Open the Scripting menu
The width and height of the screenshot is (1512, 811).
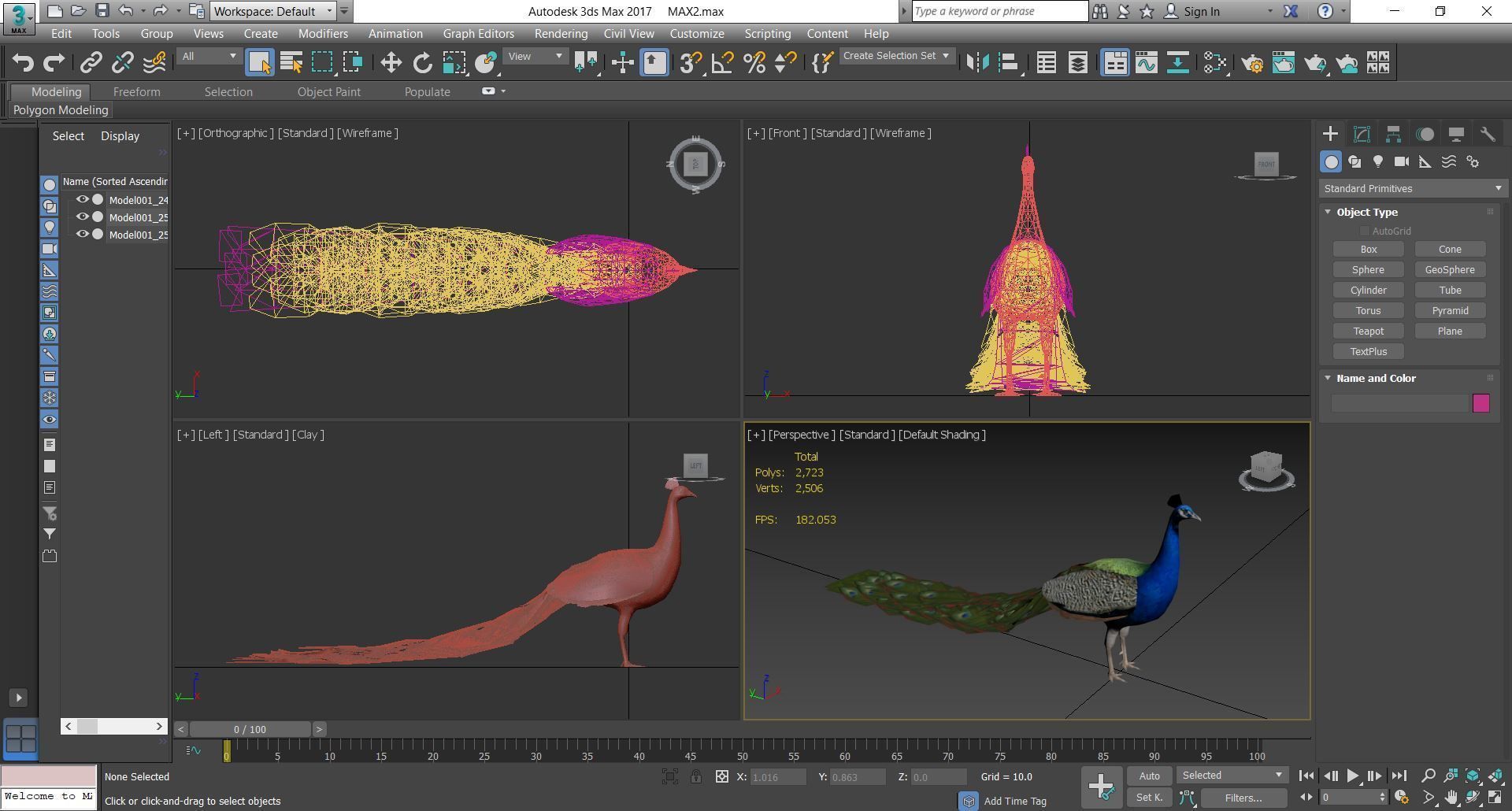[x=767, y=34]
